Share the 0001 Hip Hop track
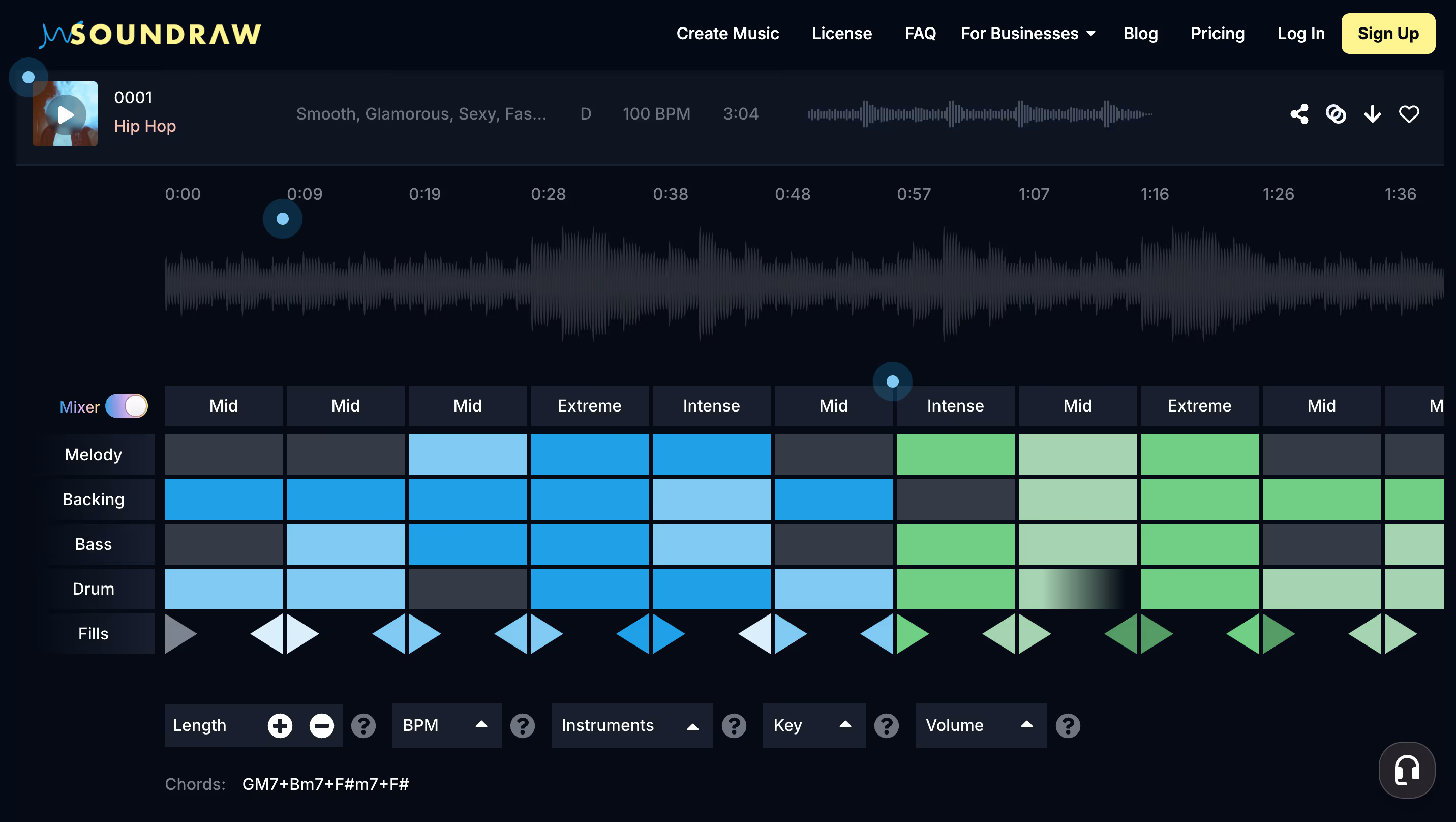Screen dimensions: 1456x822 1299,114
